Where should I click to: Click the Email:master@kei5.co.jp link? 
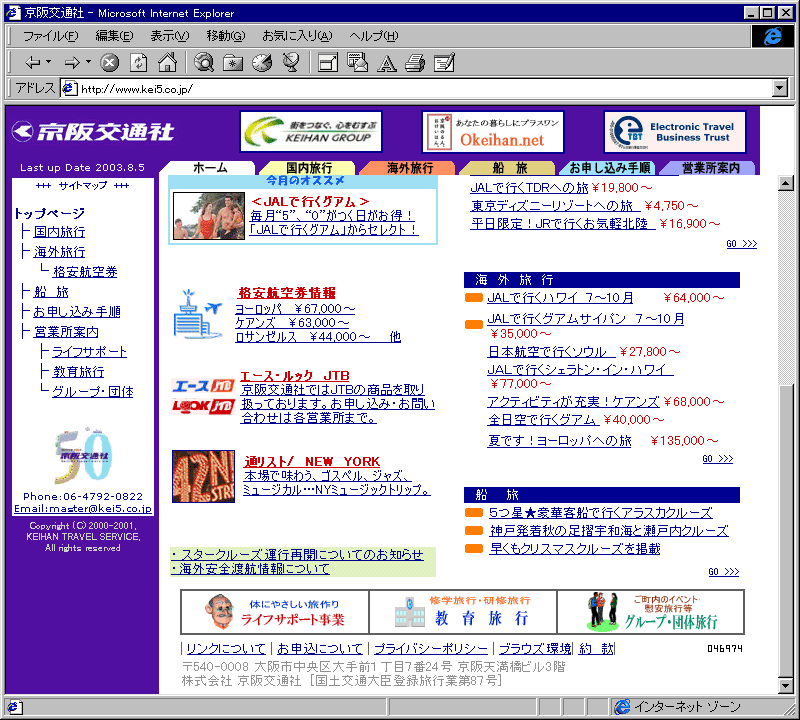(x=83, y=509)
